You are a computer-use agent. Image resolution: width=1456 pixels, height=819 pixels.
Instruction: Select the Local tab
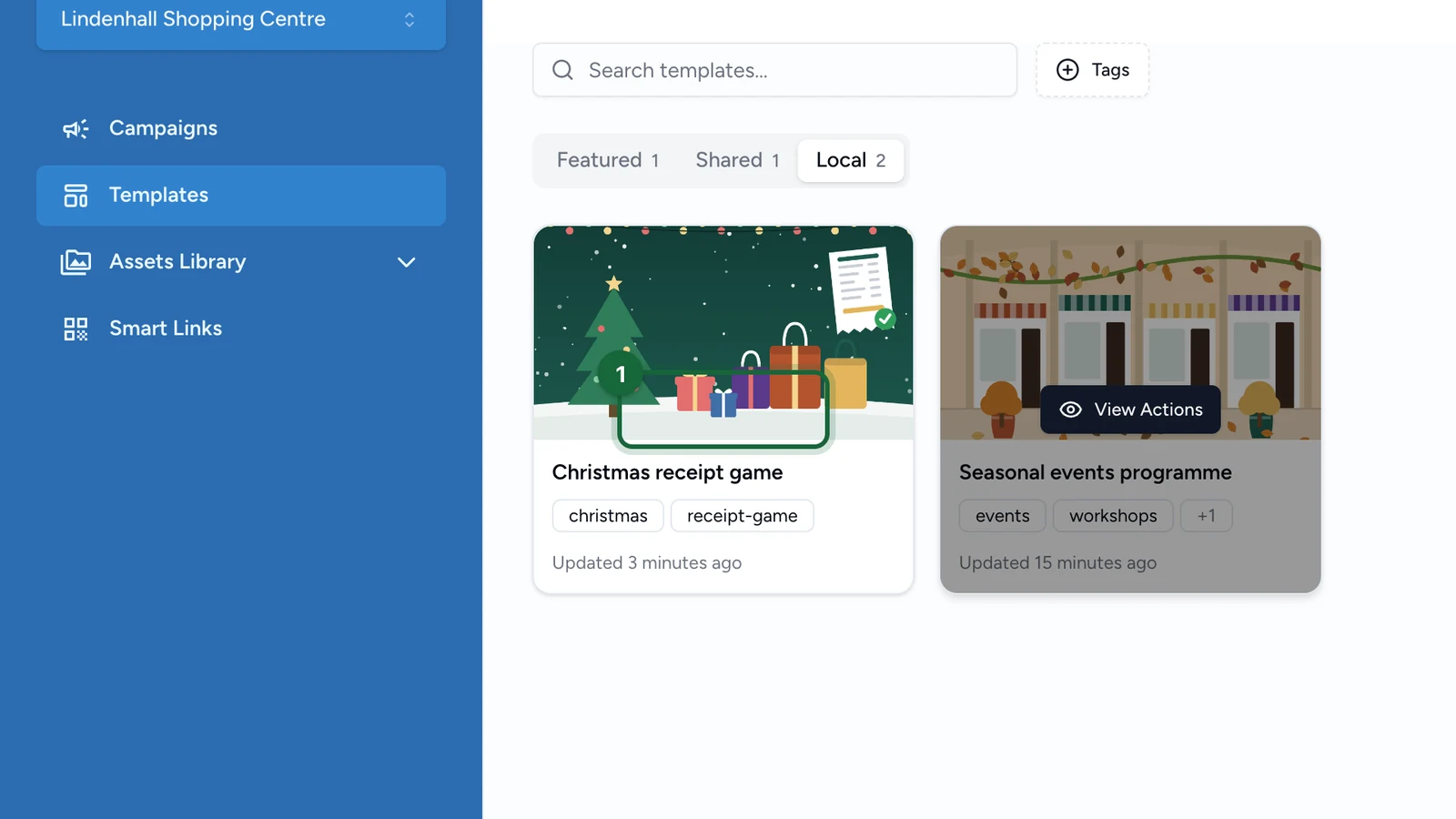coord(851,160)
